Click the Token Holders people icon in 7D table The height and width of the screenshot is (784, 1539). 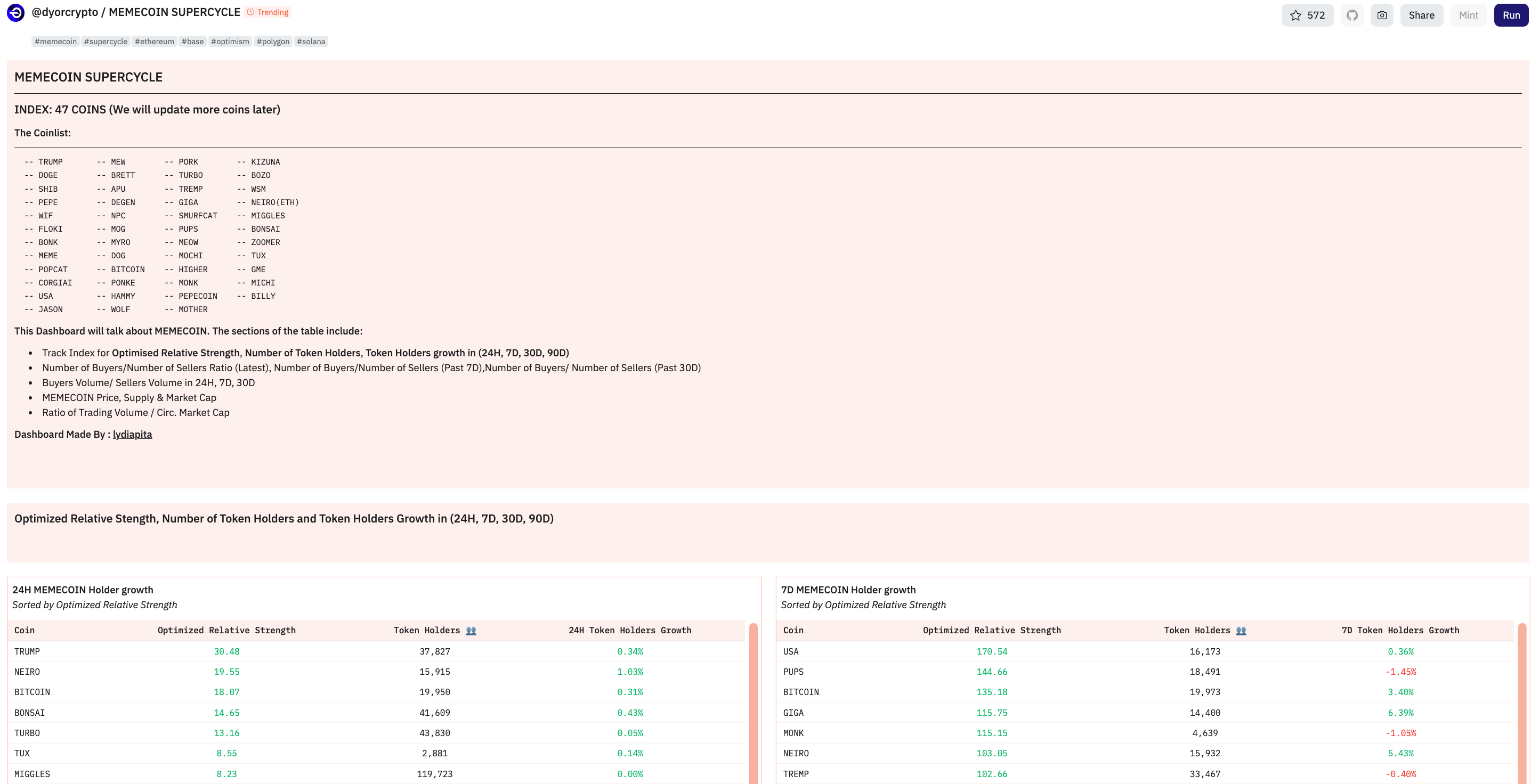(x=1241, y=631)
